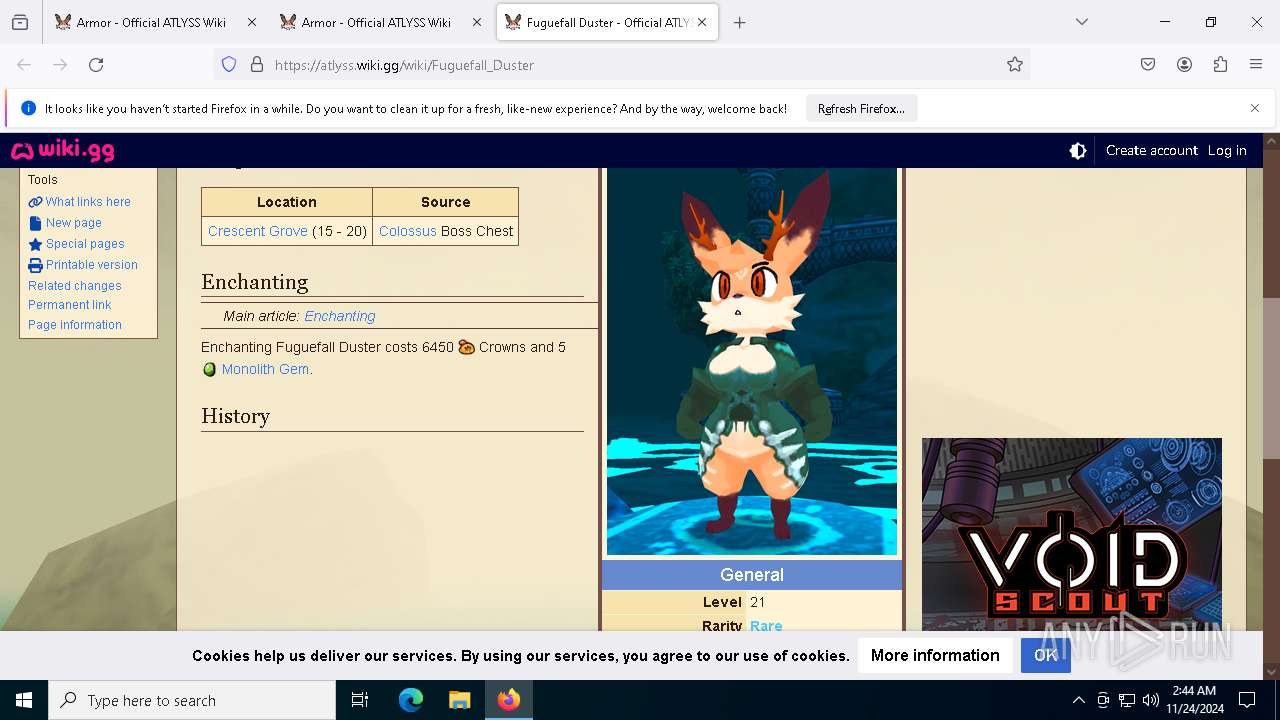View site security padlock info
This screenshot has width=1280, height=720.
click(x=257, y=64)
